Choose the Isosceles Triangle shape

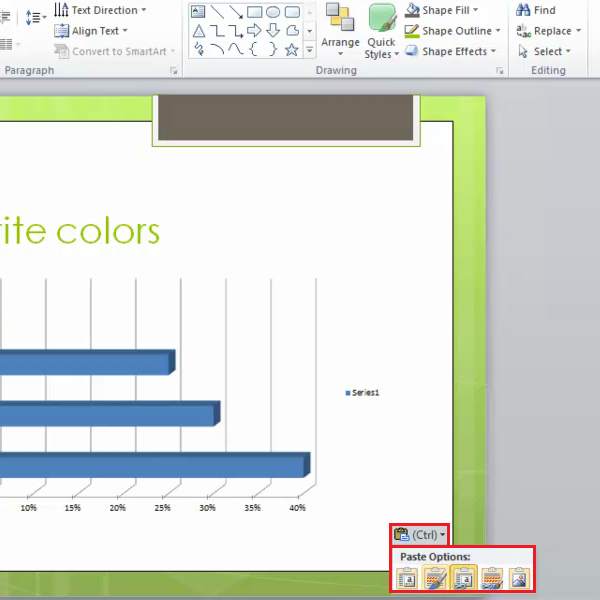pos(198,31)
